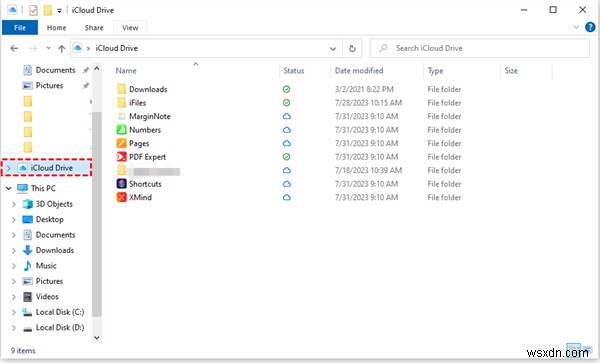
Task: Open Customize Quick Access Toolbar dropdown
Action: (59, 11)
